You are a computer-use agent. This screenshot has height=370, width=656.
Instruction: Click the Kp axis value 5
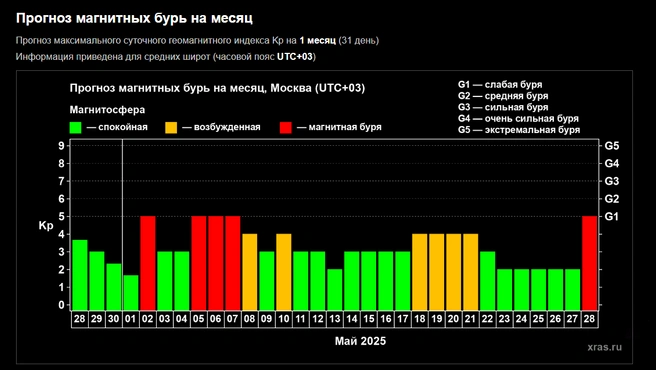click(62, 216)
